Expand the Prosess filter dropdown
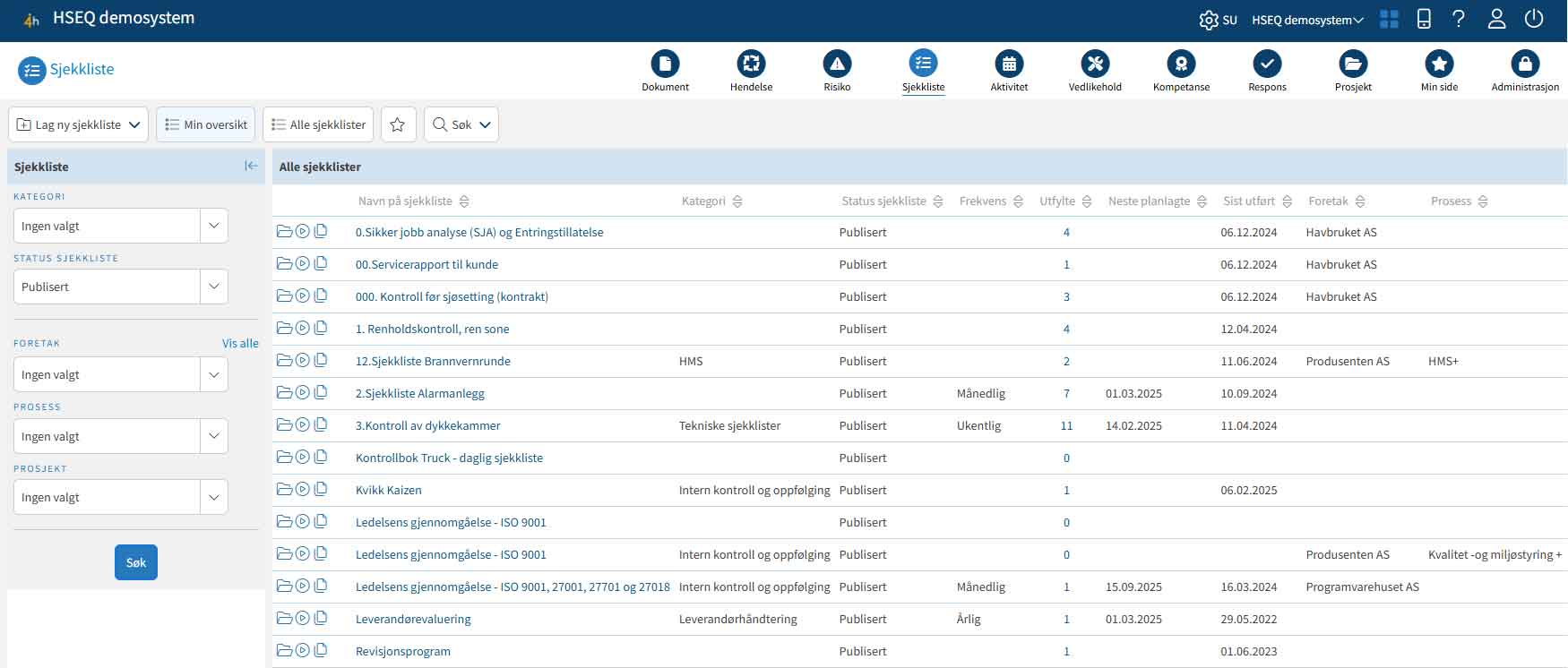1568x668 pixels. (x=213, y=436)
